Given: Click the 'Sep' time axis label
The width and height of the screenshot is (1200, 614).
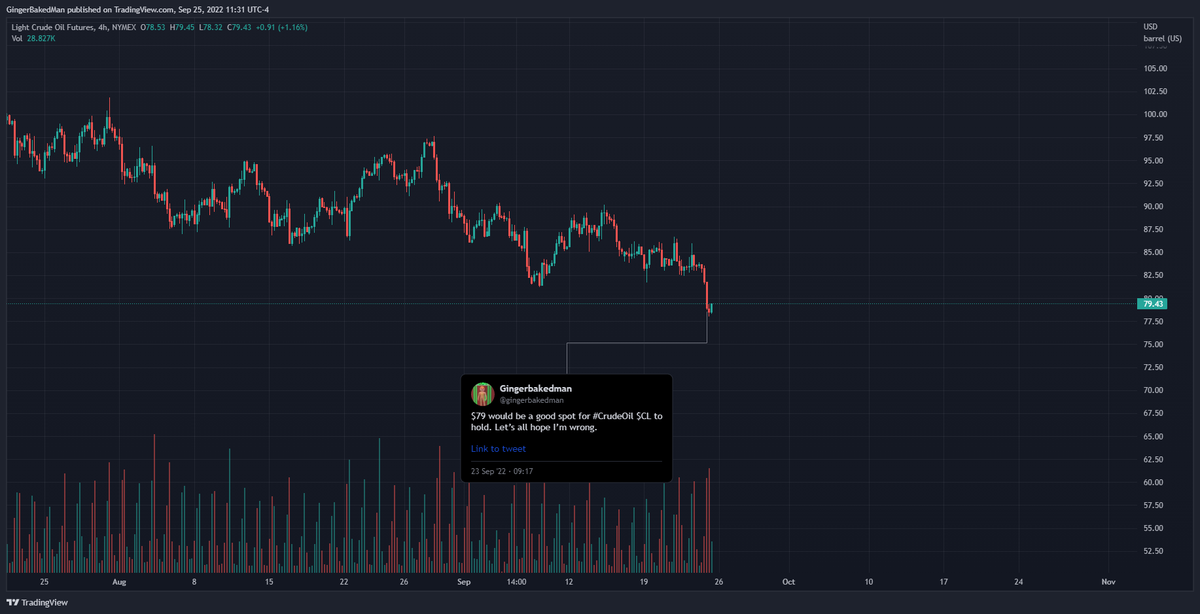Looking at the screenshot, I should 464,581.
